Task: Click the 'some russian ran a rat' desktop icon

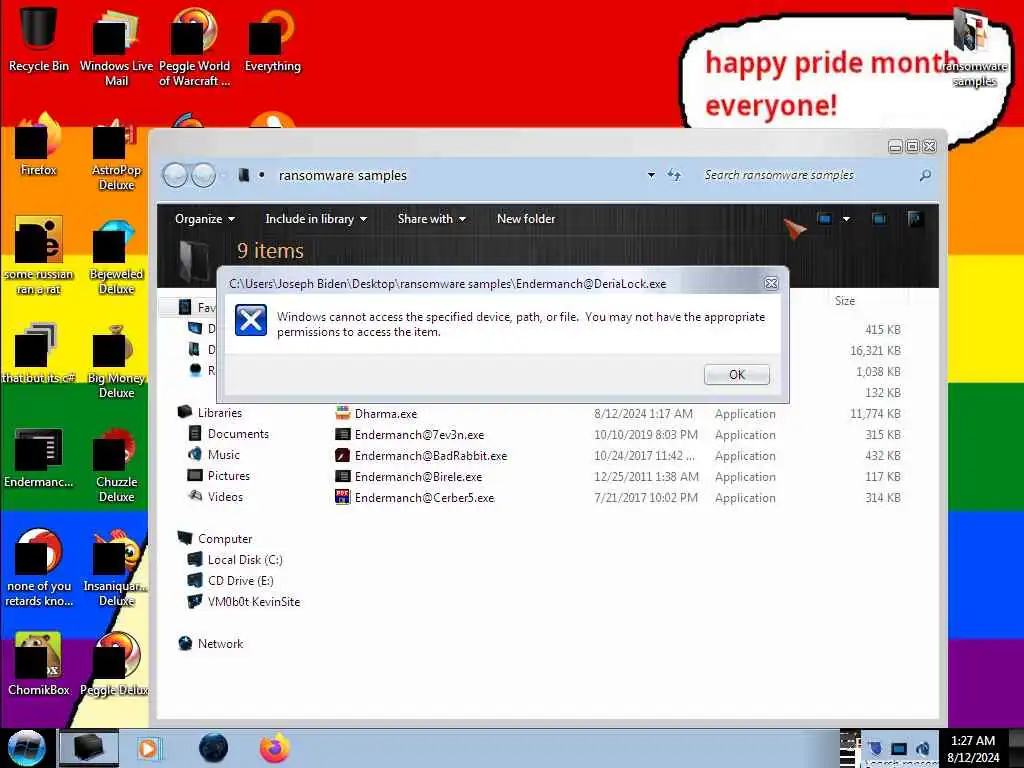Action: pyautogui.click(x=39, y=256)
